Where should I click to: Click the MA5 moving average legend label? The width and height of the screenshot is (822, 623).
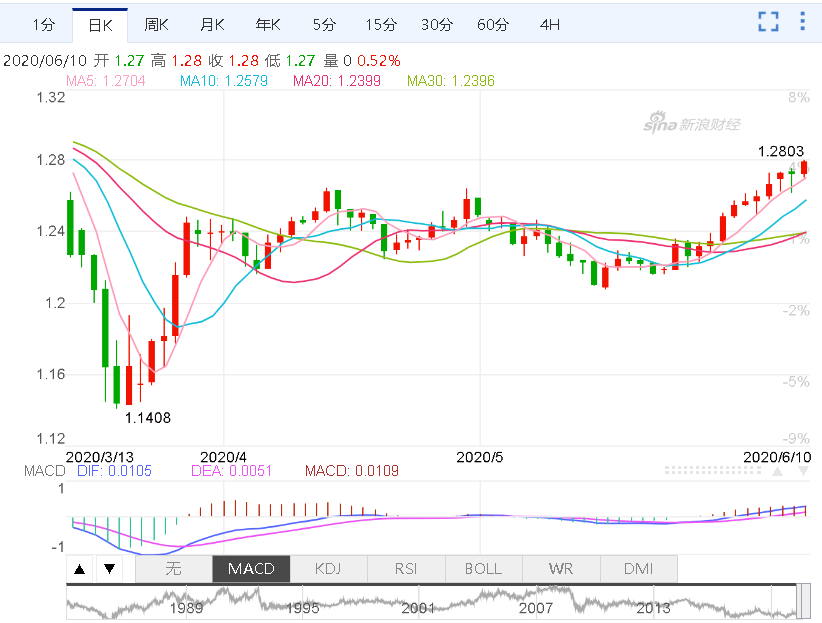101,80
